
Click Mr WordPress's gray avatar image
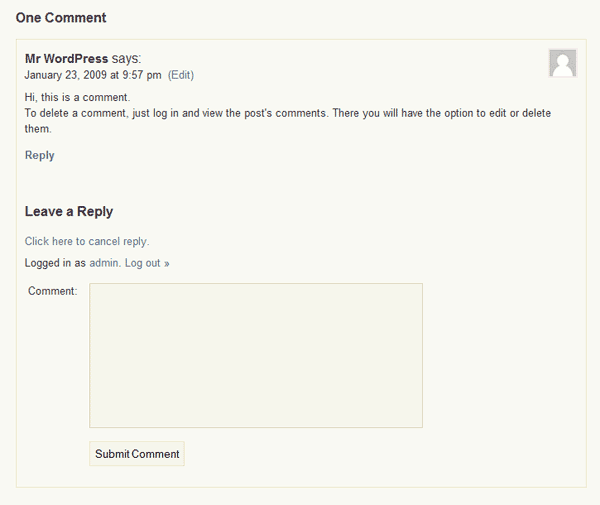(563, 63)
